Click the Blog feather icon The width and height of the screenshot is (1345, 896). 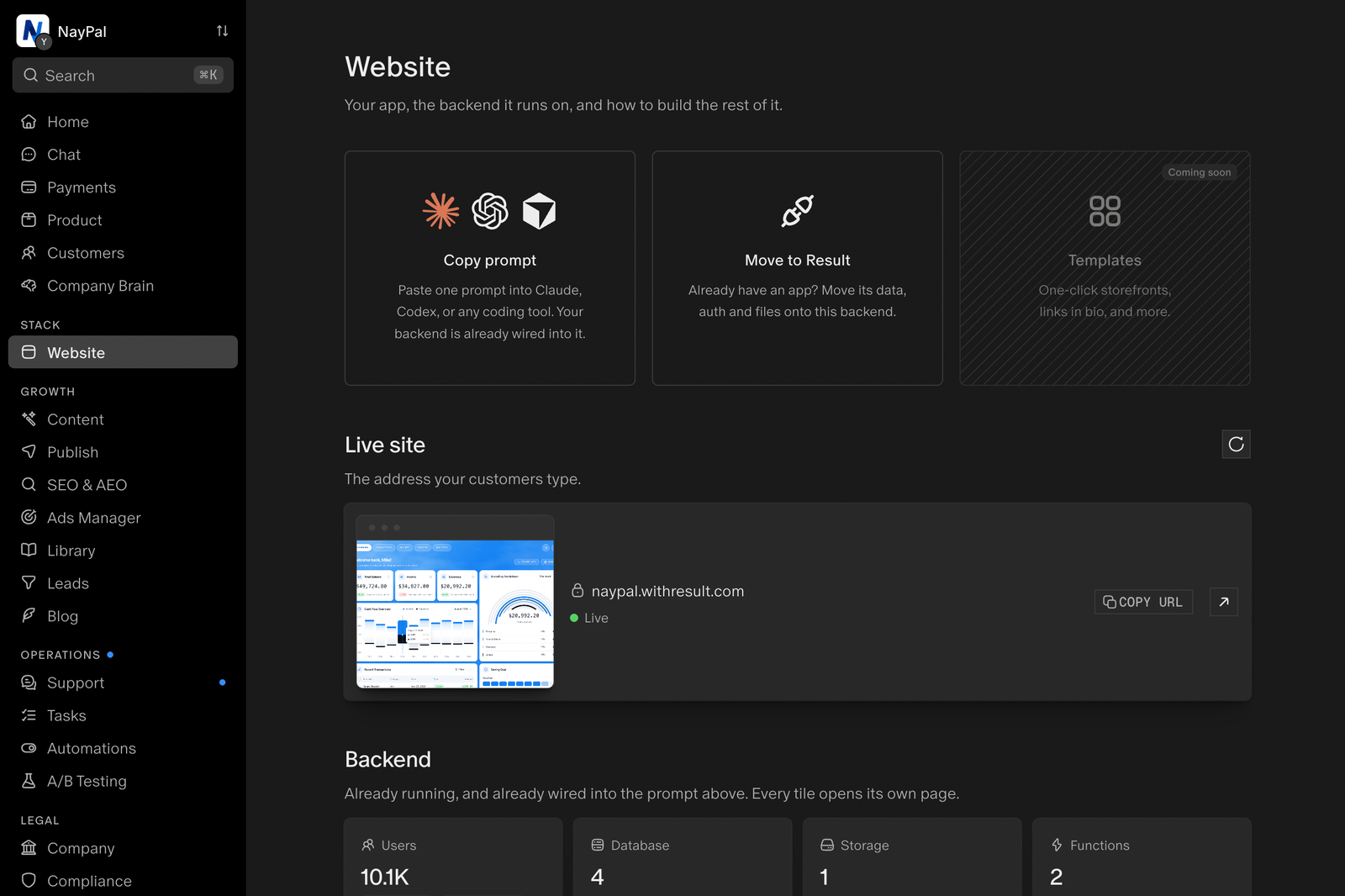click(29, 615)
